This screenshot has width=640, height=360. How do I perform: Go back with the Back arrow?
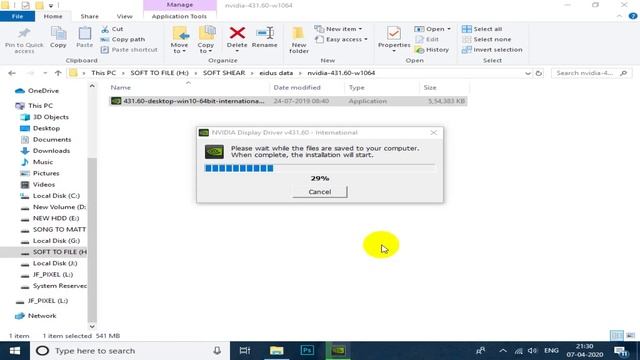pos(12,73)
